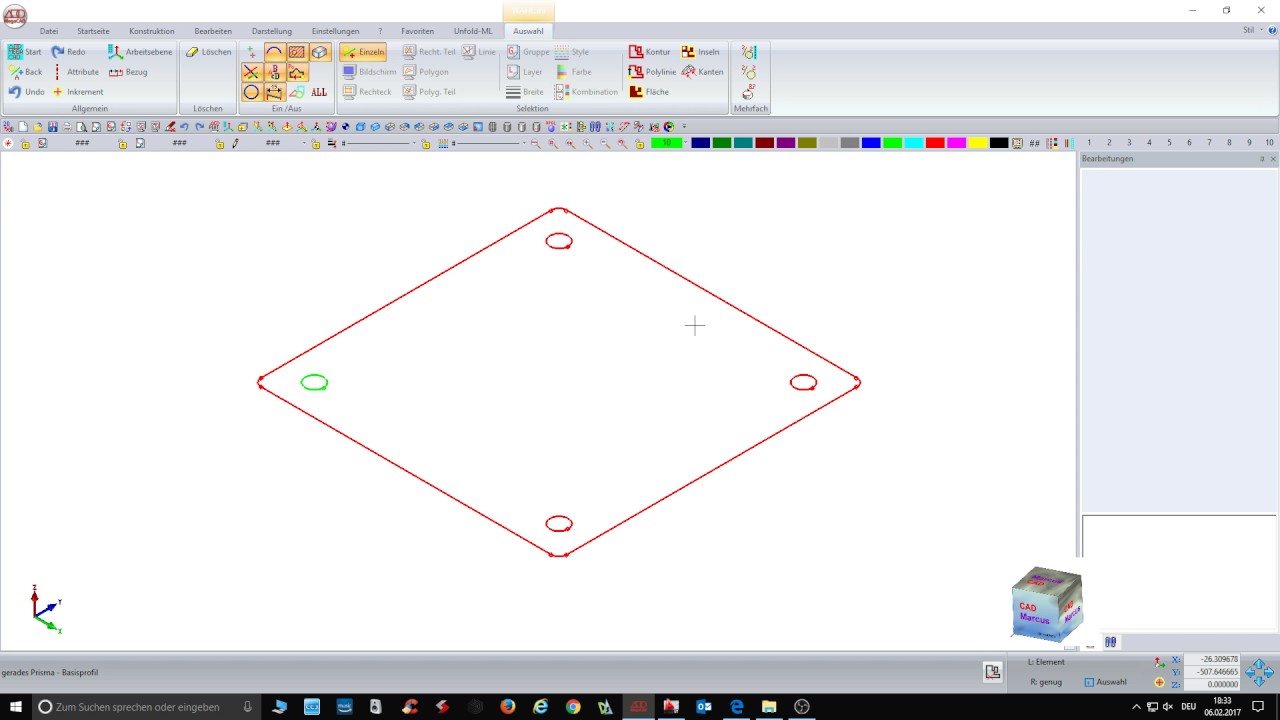The image size is (1280, 720).
Task: Pick the yellow color swatch
Action: coord(977,143)
